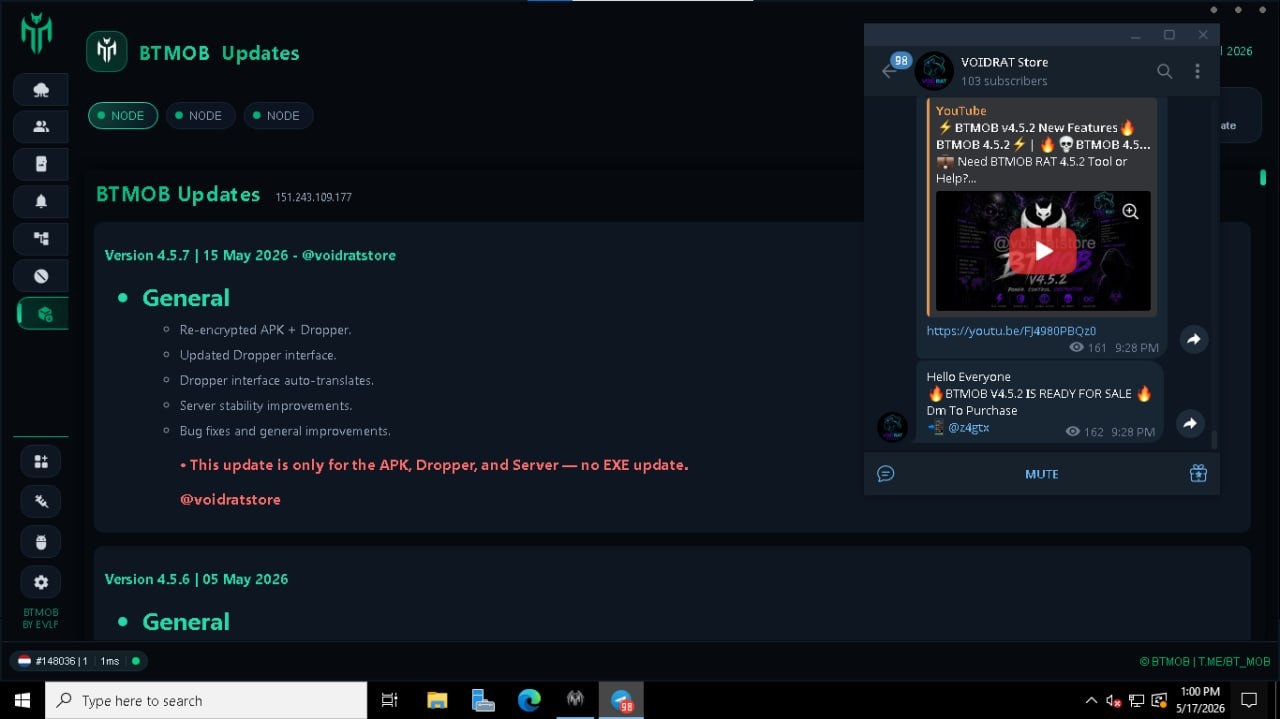
Task: Play the BTMOB v4.5.2 YouTube video
Action: coord(1043,251)
